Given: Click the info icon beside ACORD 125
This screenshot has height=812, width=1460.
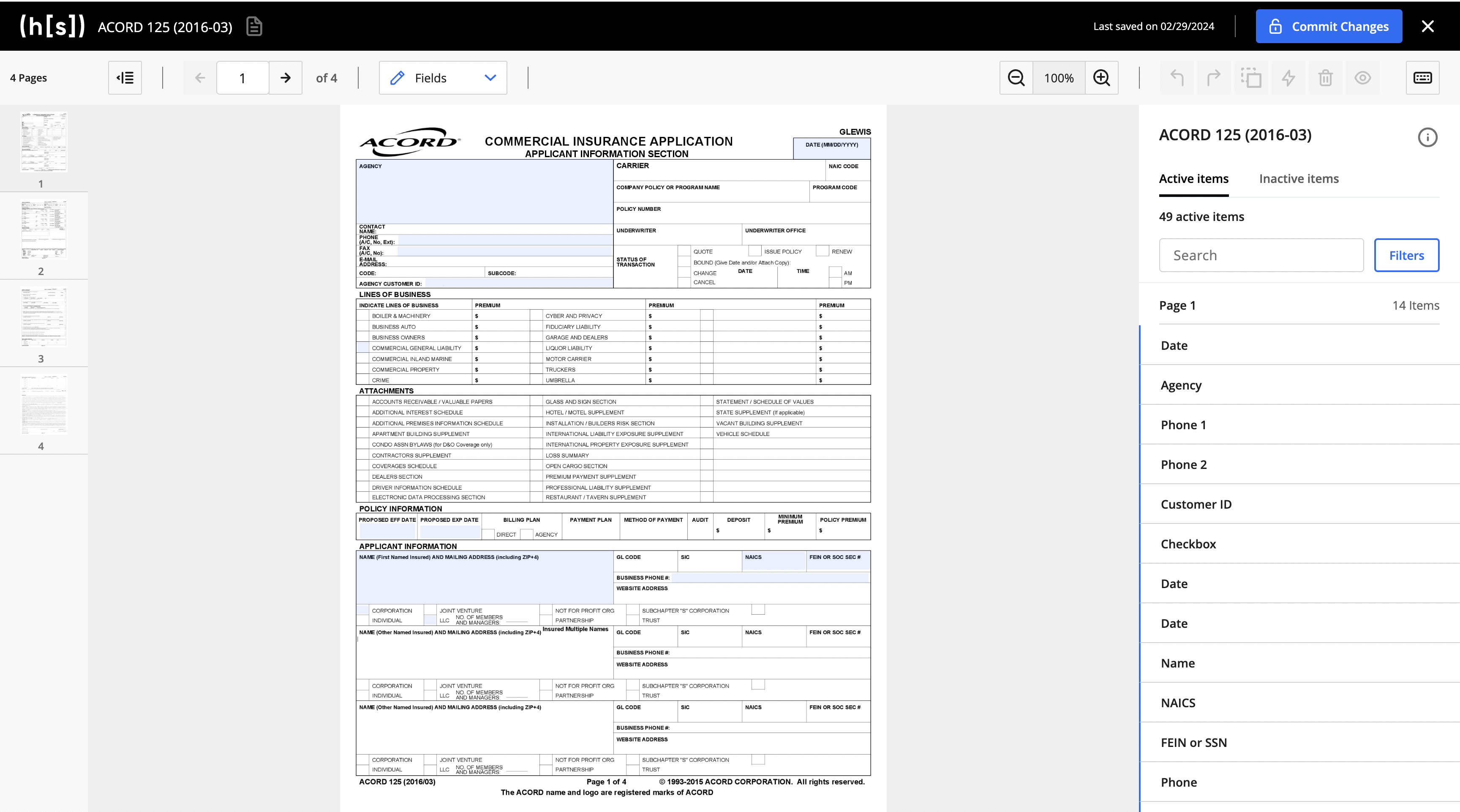Looking at the screenshot, I should coord(1427,137).
